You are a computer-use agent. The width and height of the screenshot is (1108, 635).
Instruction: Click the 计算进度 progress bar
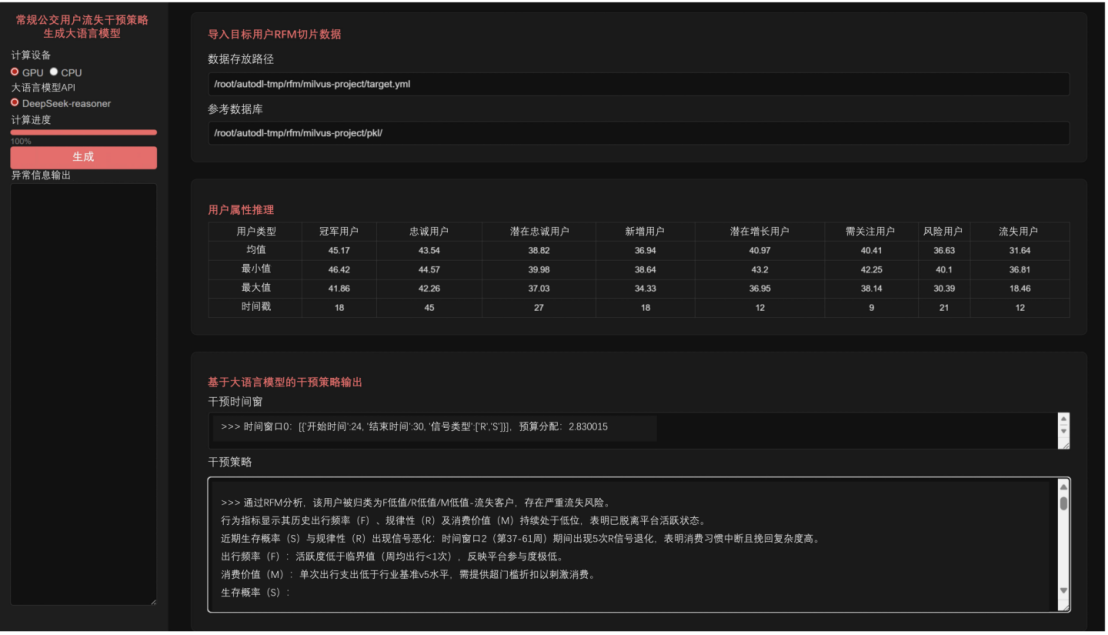[x=83, y=132]
